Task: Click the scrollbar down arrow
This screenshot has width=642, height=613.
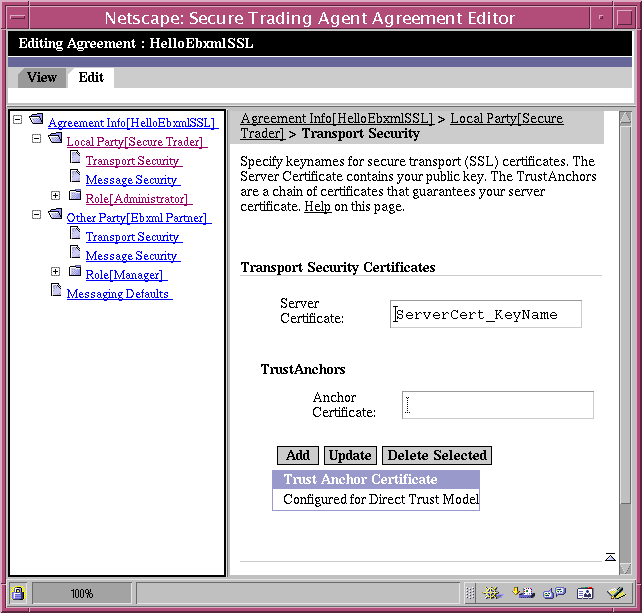Action: point(625,568)
